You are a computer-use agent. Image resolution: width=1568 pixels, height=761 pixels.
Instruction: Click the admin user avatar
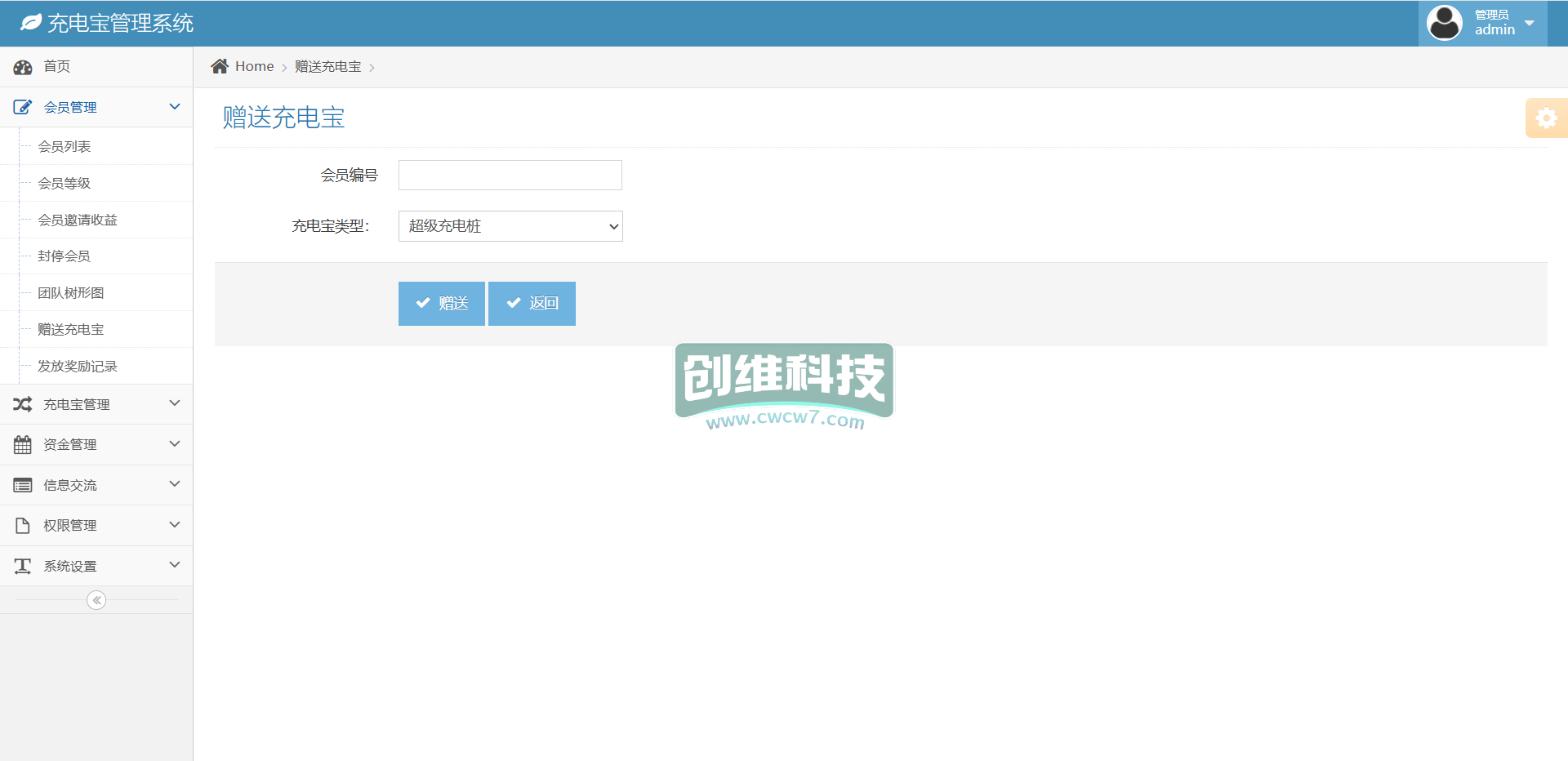coord(1444,23)
